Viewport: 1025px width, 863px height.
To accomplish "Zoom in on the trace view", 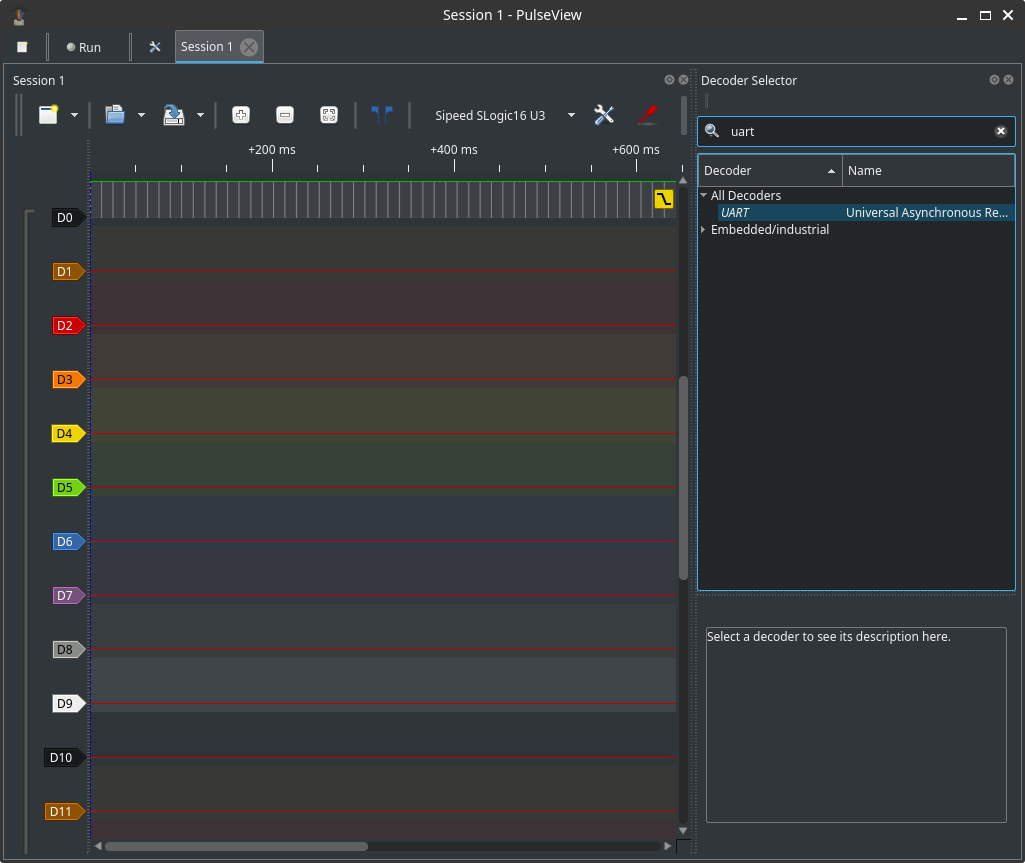I will pos(241,115).
